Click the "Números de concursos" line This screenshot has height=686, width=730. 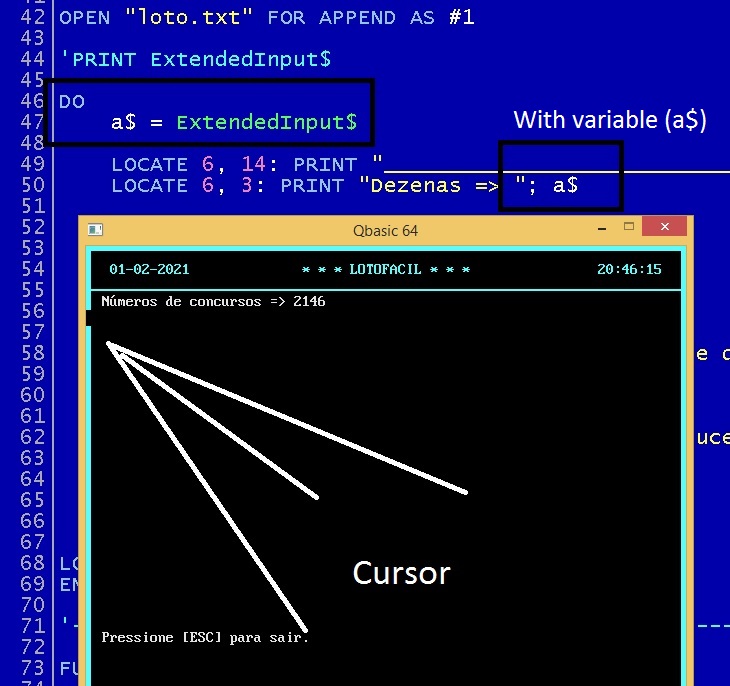(x=213, y=301)
